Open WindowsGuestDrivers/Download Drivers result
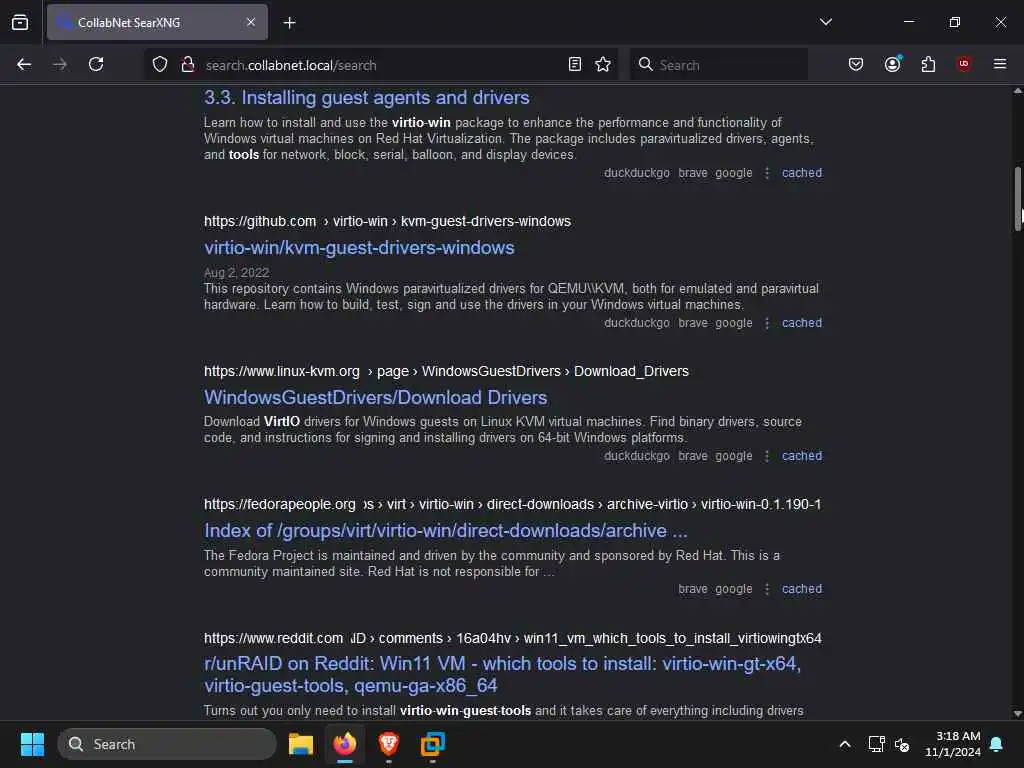 [376, 398]
